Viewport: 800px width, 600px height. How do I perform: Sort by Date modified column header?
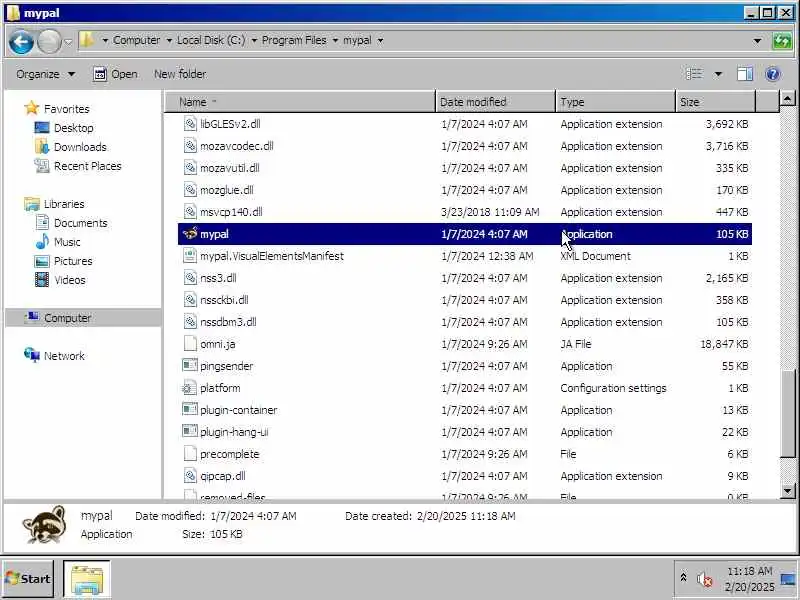[495, 102]
